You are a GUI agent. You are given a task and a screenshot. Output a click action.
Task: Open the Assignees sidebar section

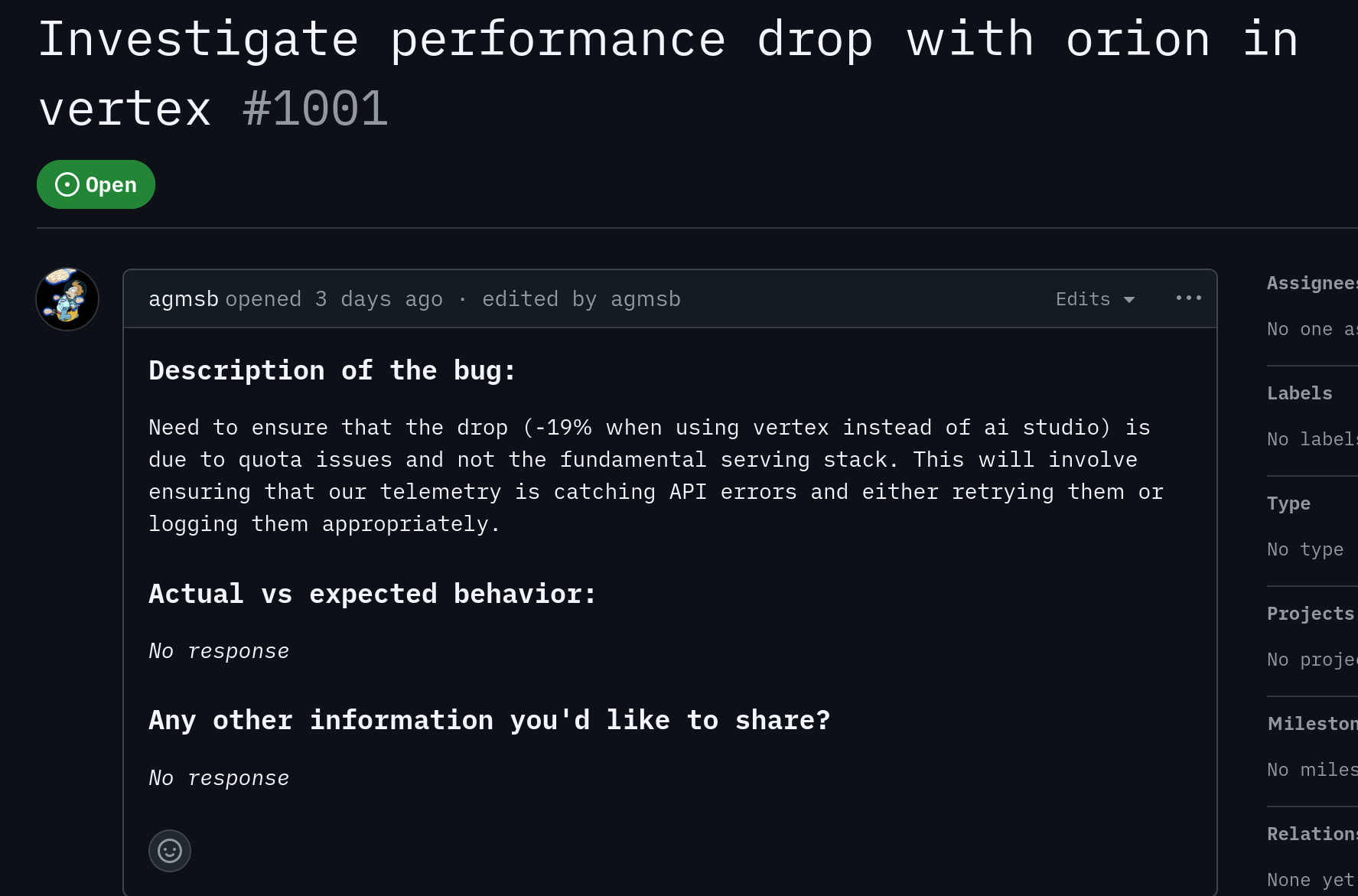tap(1311, 283)
